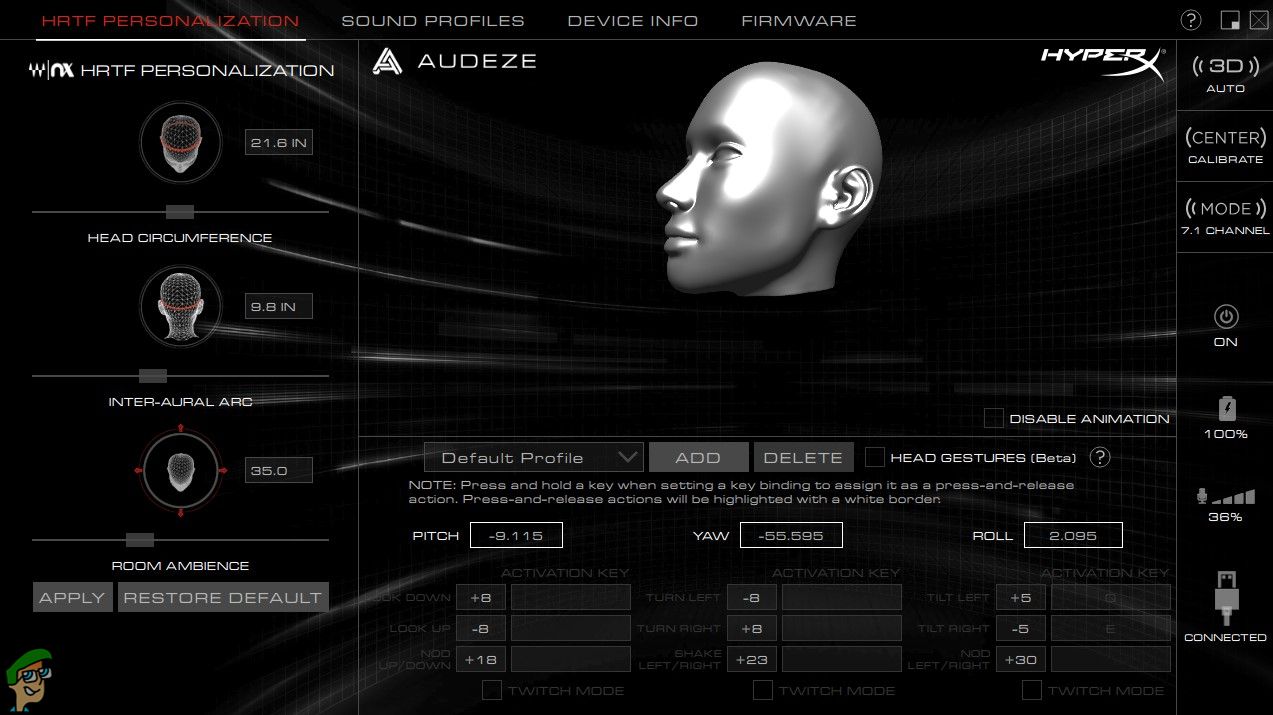Click the Room Ambience slider handle

point(140,539)
